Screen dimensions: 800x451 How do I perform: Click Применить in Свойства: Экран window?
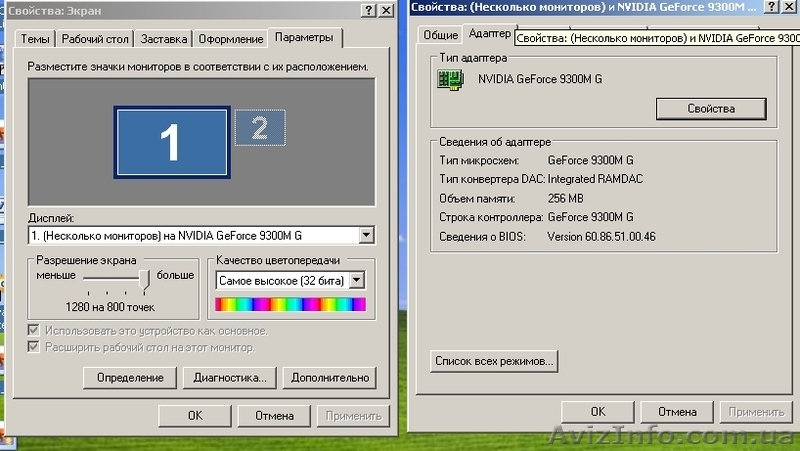[354, 416]
